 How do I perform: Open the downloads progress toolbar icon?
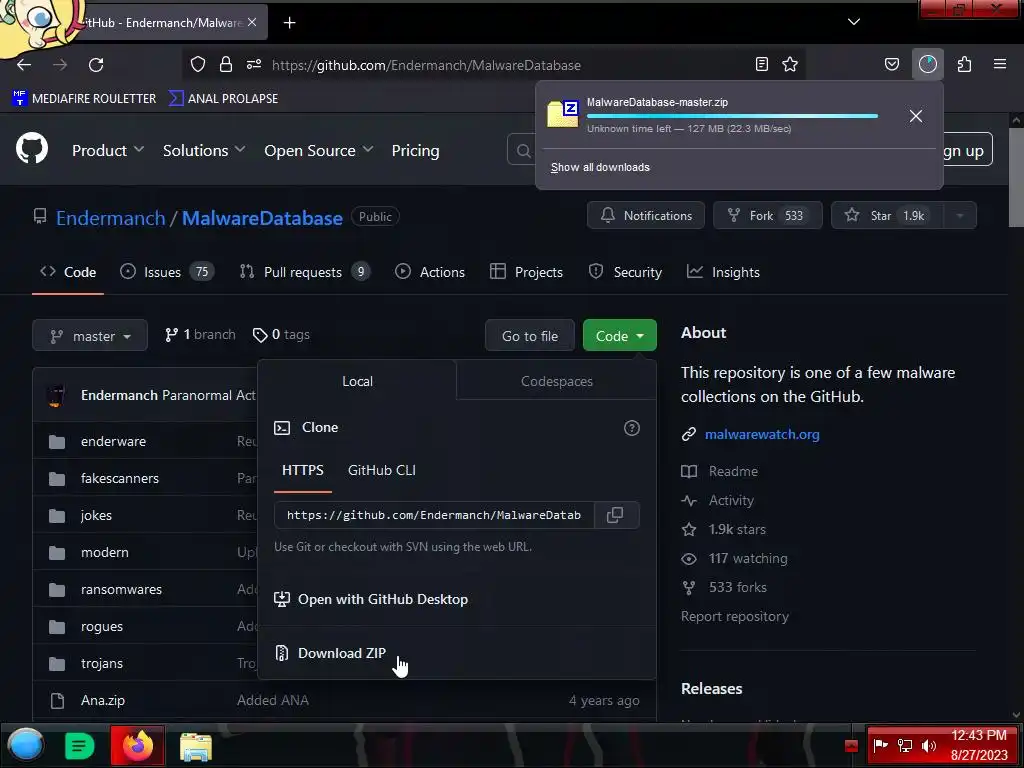(x=927, y=64)
